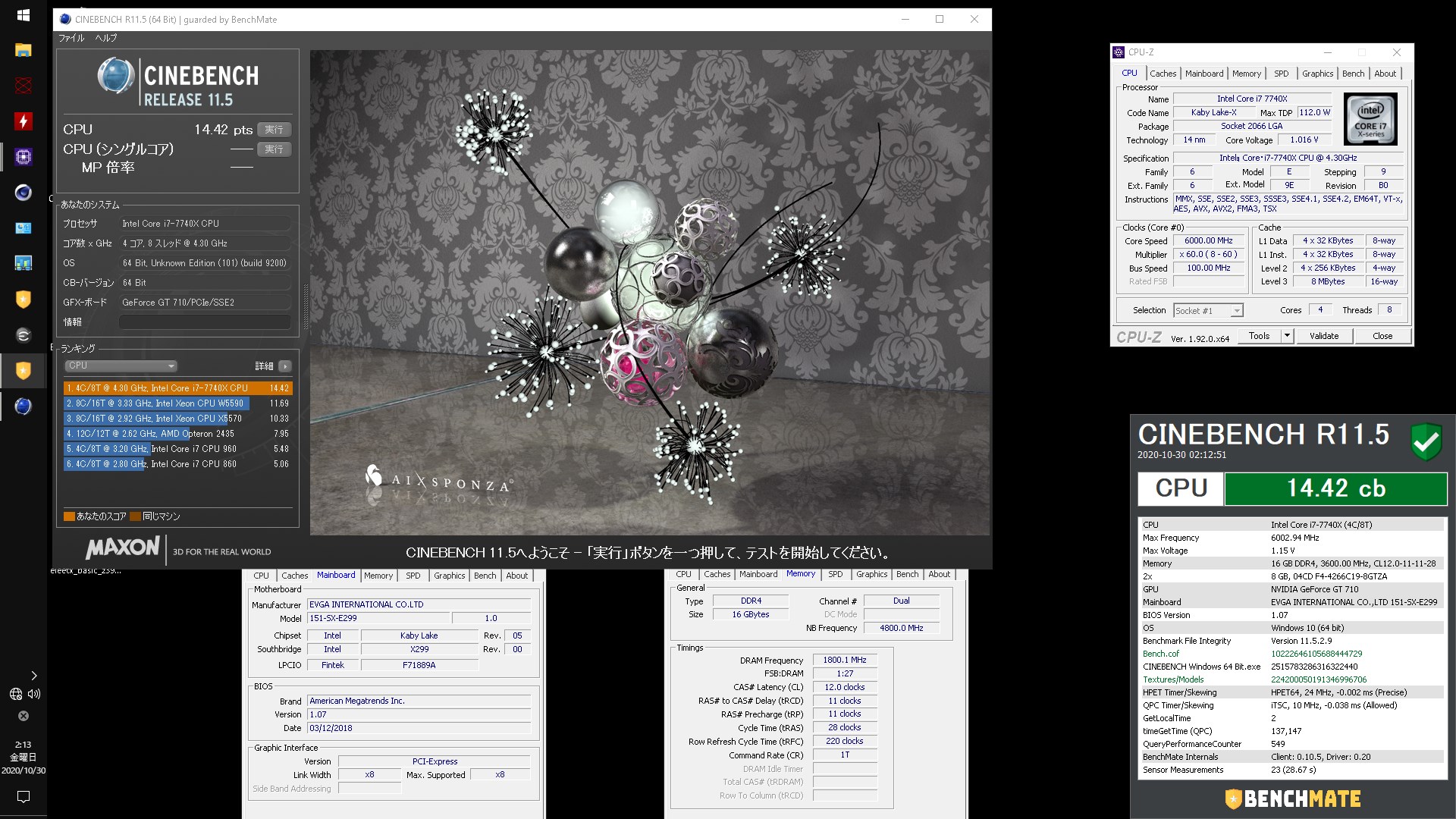Click the monitor graph taskbar icon

(x=23, y=263)
